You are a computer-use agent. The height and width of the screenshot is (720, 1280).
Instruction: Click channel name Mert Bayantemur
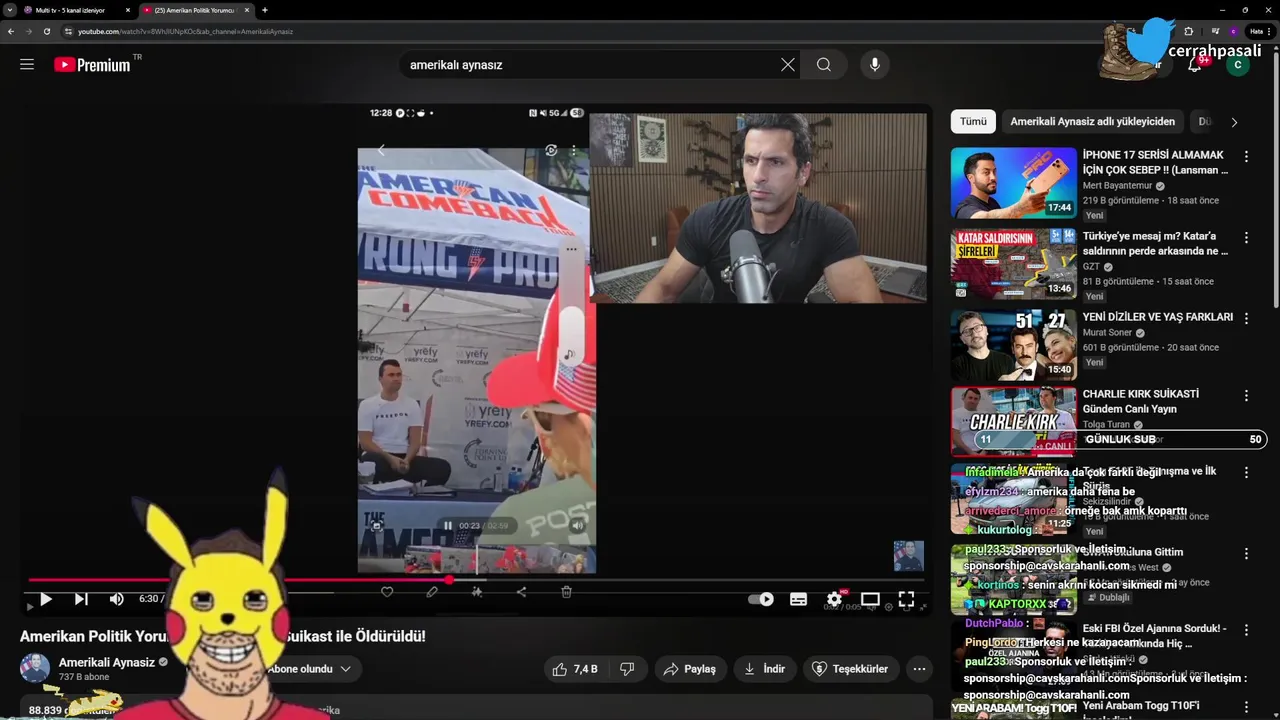[x=1118, y=186]
